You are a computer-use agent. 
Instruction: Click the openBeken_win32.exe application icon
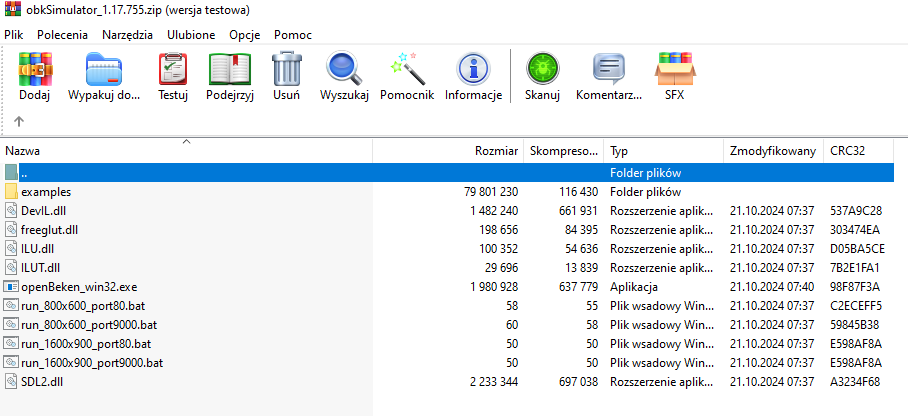[11, 287]
